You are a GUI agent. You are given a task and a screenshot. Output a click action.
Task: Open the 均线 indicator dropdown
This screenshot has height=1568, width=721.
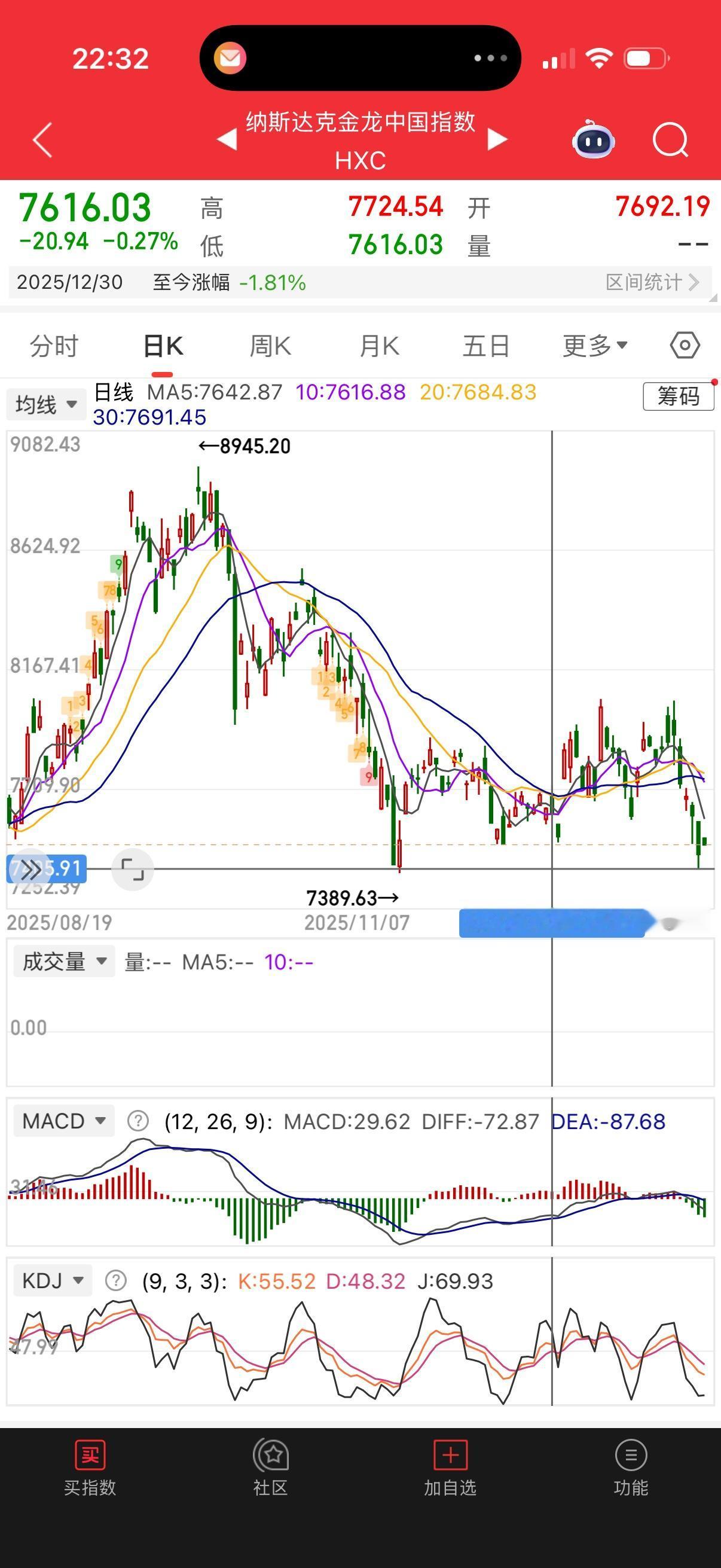click(x=46, y=404)
